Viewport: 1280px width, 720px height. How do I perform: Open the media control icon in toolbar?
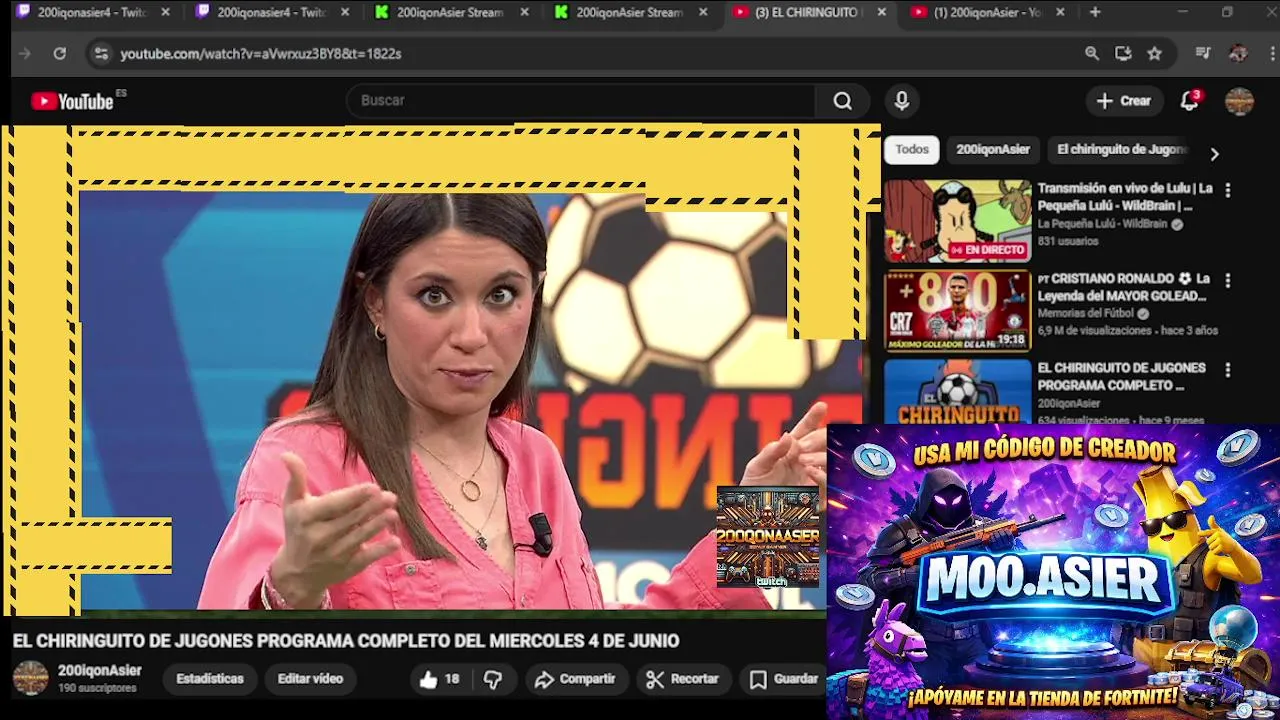coord(1203,54)
